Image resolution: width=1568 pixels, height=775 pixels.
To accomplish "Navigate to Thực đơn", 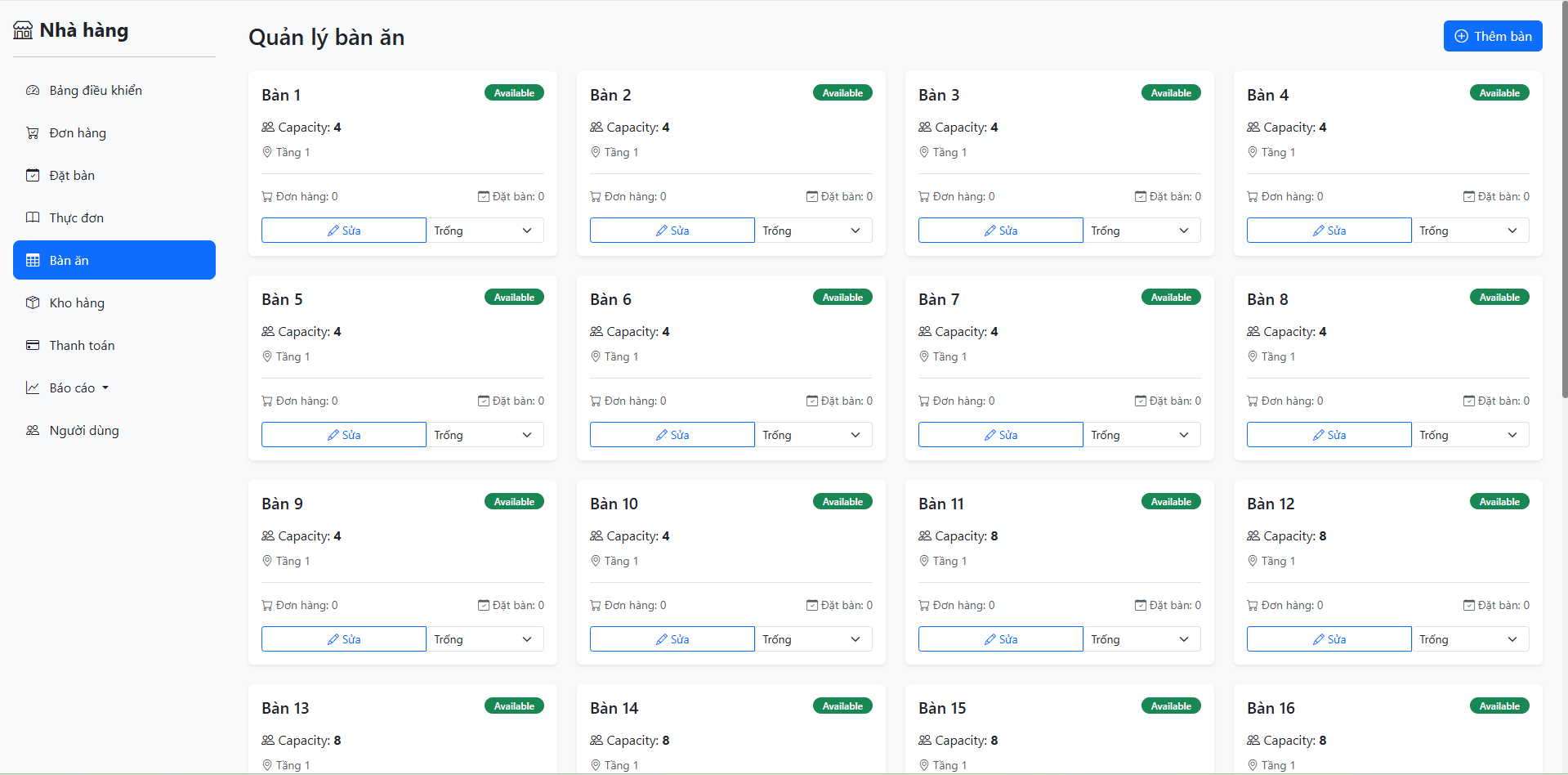I will click(114, 217).
